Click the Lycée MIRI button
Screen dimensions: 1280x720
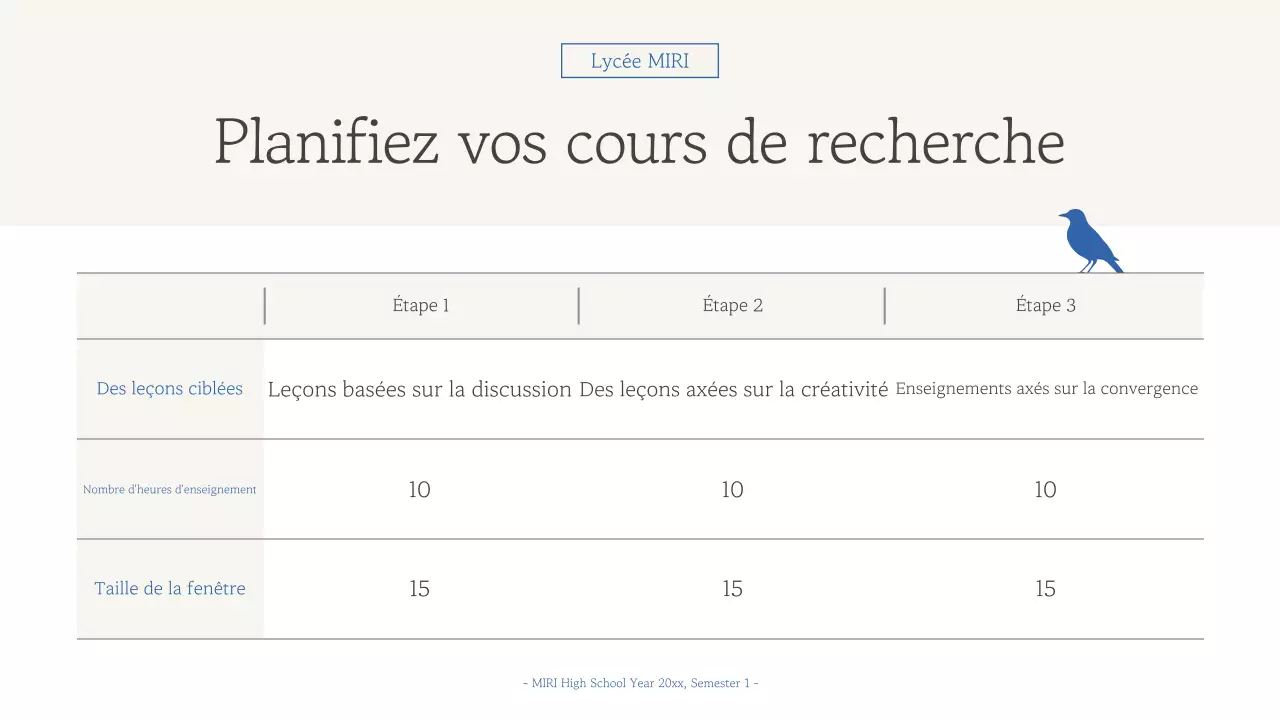tap(640, 60)
